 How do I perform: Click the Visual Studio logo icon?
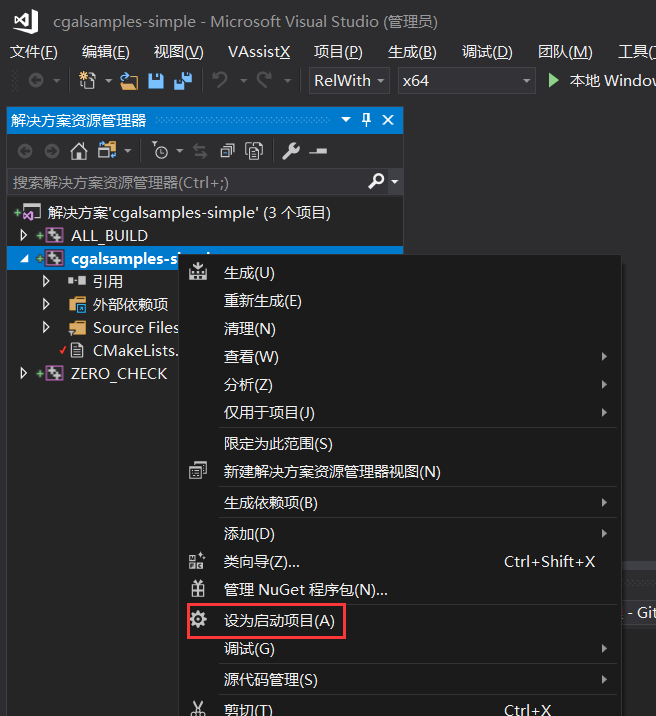(x=26, y=21)
